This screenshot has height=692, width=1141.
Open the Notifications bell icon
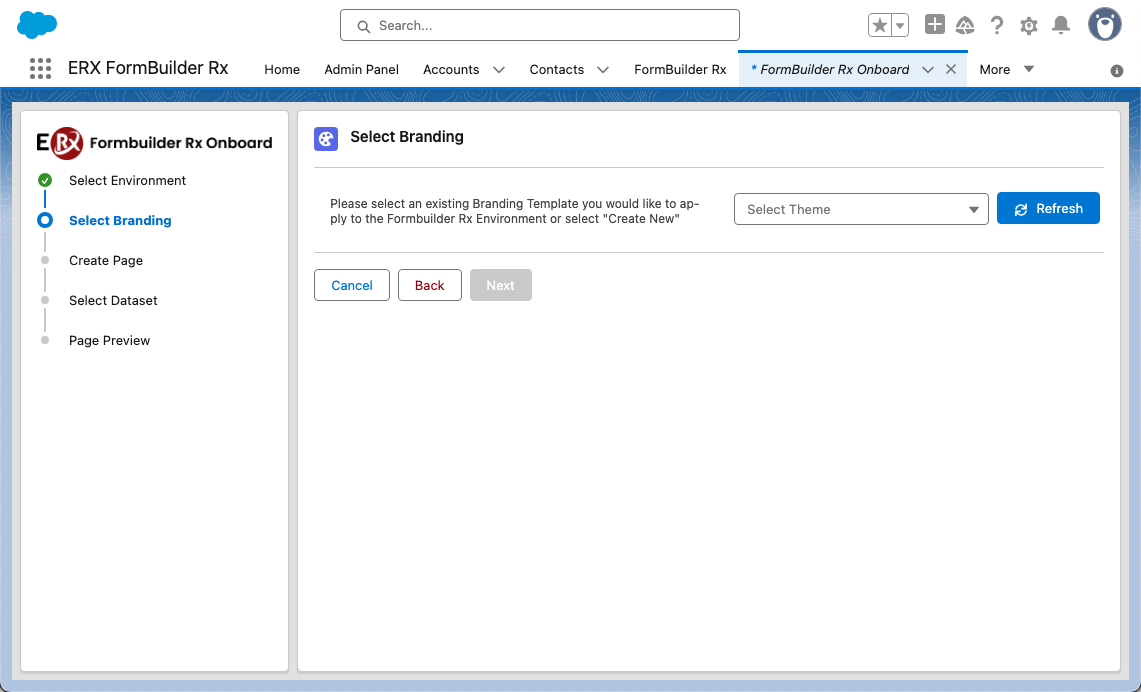click(1061, 26)
